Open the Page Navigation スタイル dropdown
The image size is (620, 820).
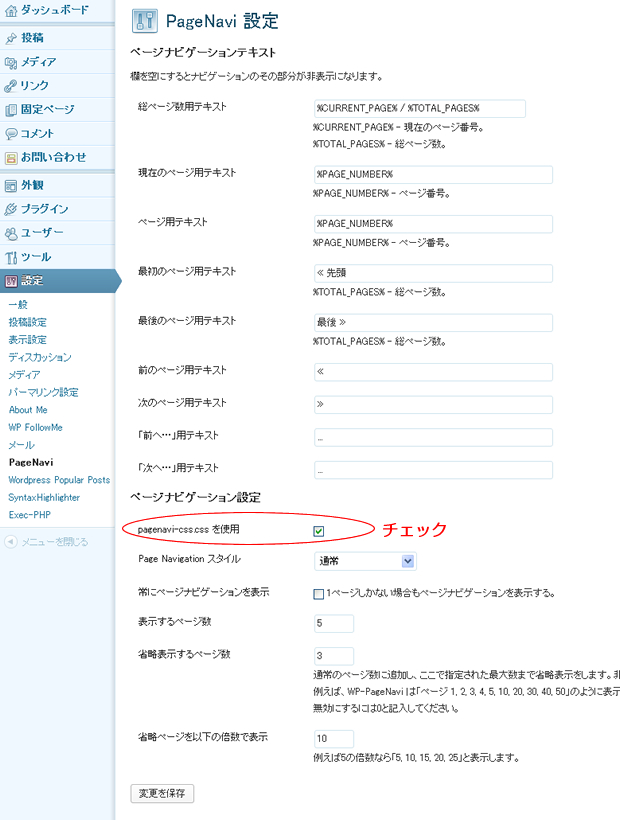pos(364,561)
